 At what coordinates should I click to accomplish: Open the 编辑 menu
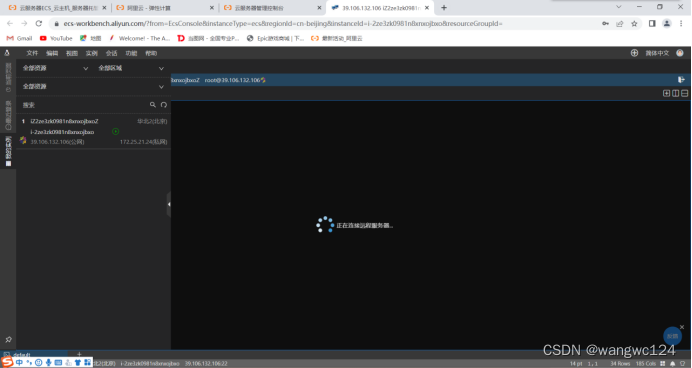pos(52,53)
